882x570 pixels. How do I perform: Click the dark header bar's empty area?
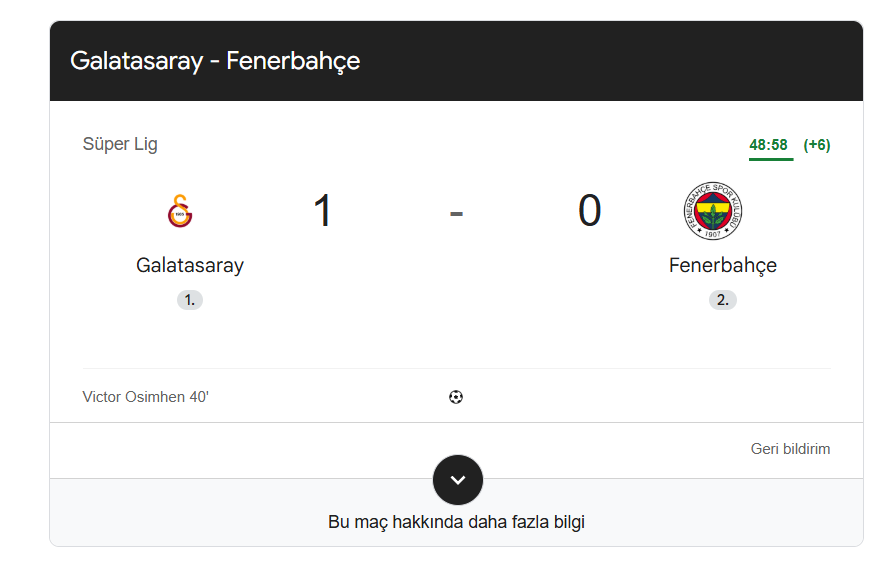620,61
